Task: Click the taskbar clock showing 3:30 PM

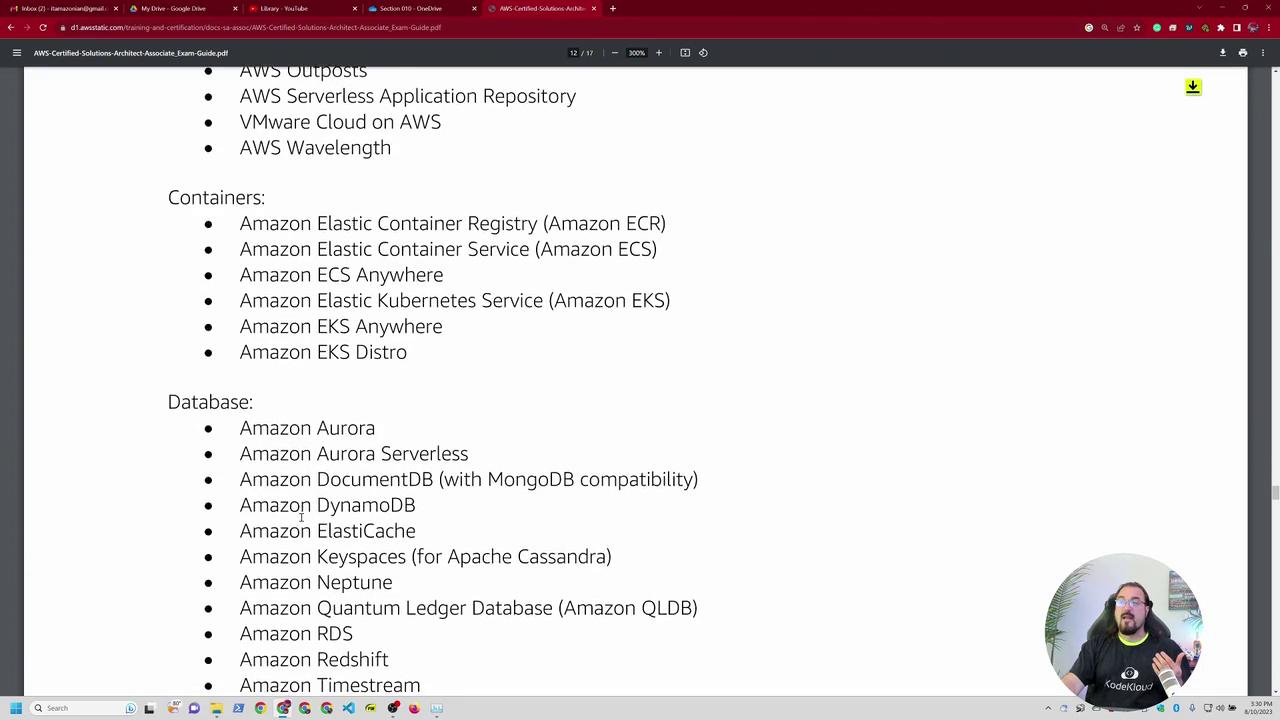Action: [x=1257, y=708]
